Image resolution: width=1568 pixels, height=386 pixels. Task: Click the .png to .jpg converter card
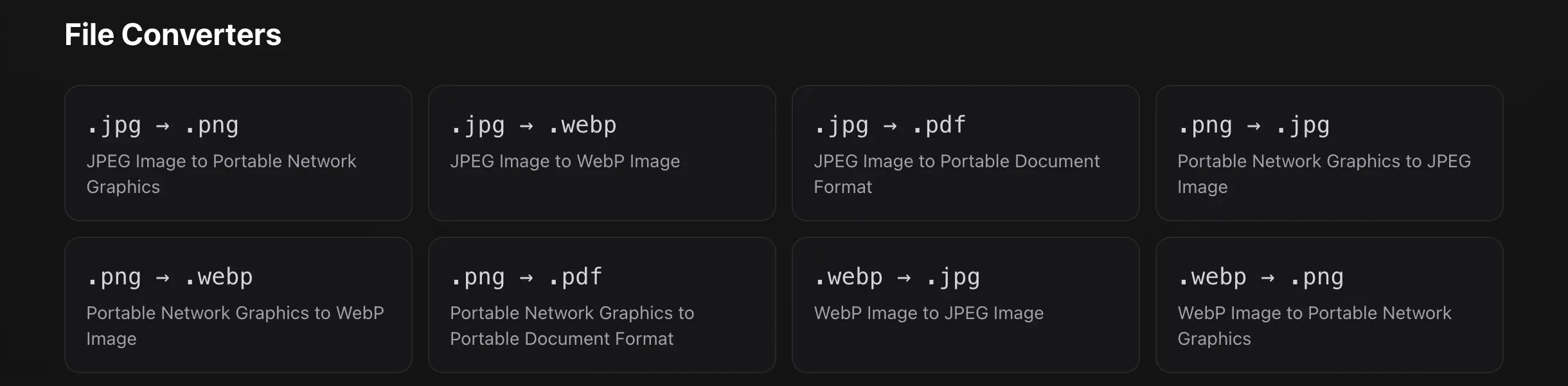pos(1329,153)
